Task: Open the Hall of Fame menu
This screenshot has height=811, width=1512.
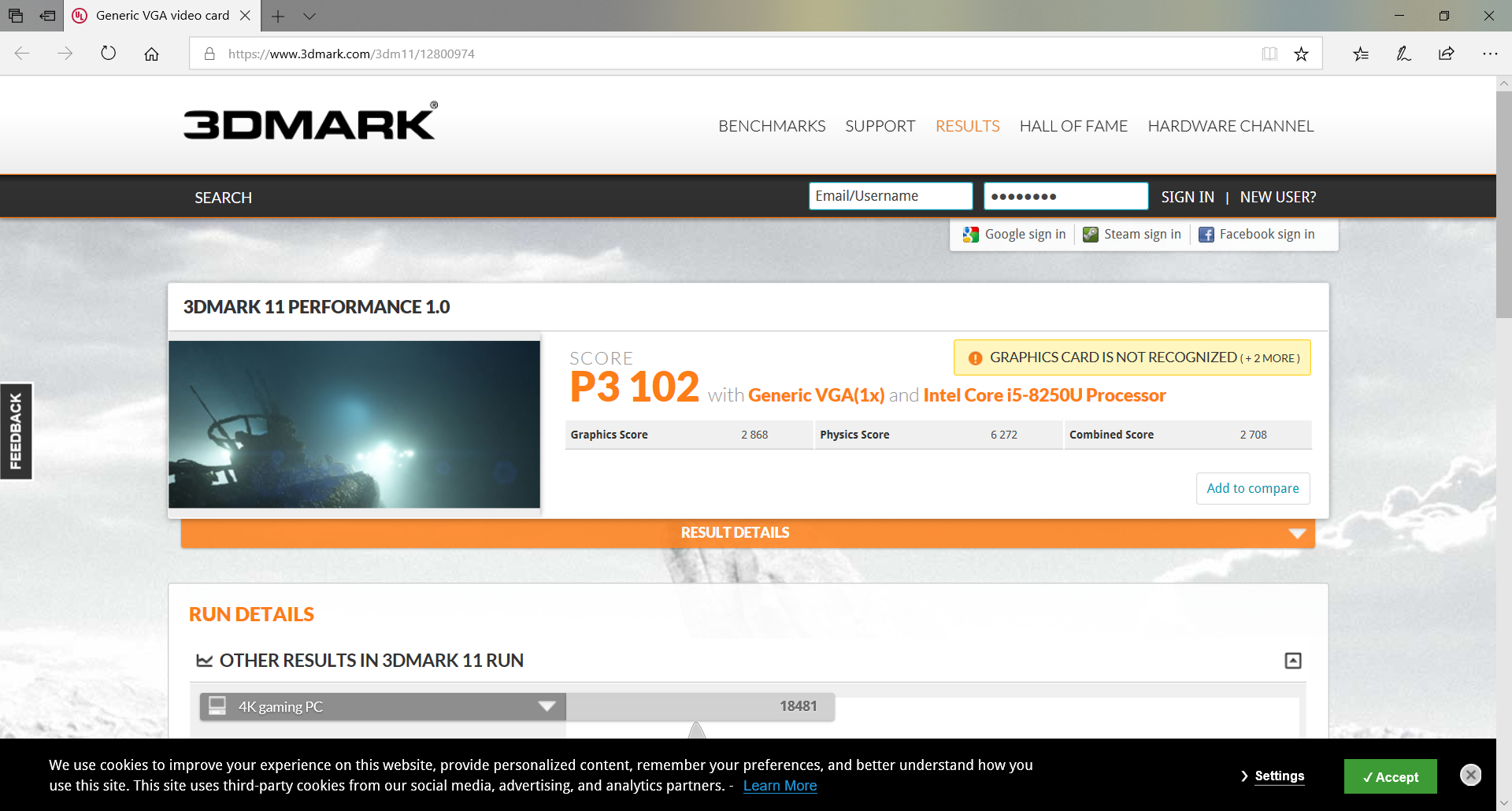Action: coord(1073,126)
